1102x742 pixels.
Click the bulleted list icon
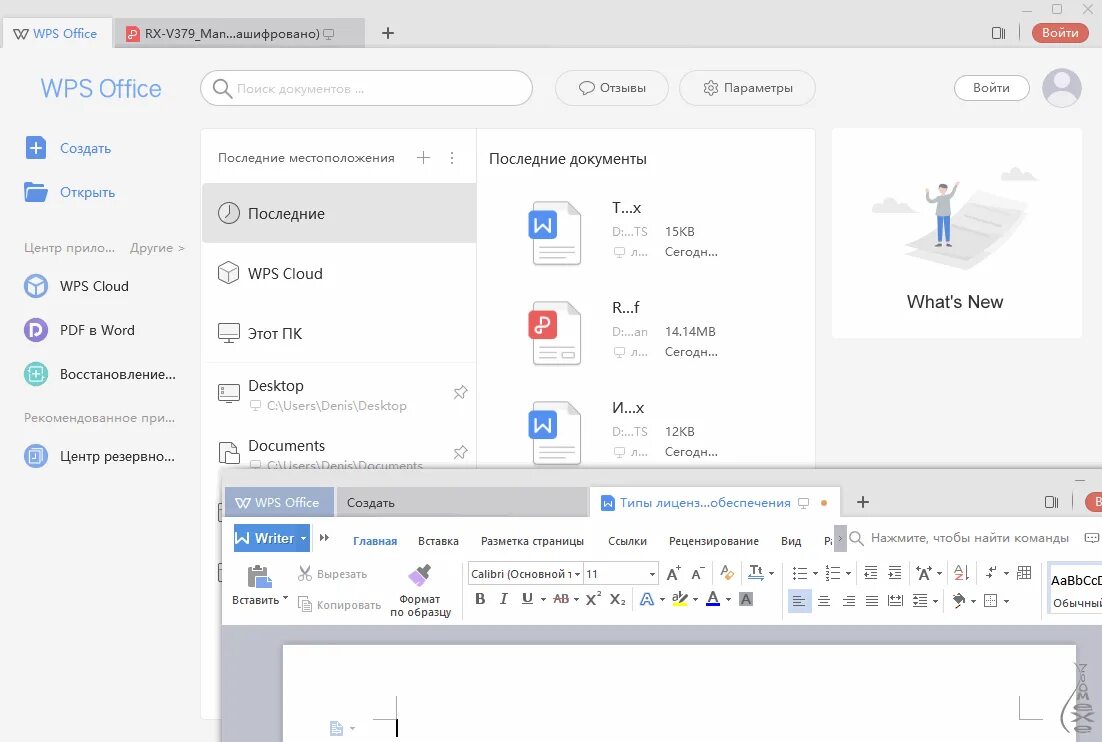click(800, 573)
